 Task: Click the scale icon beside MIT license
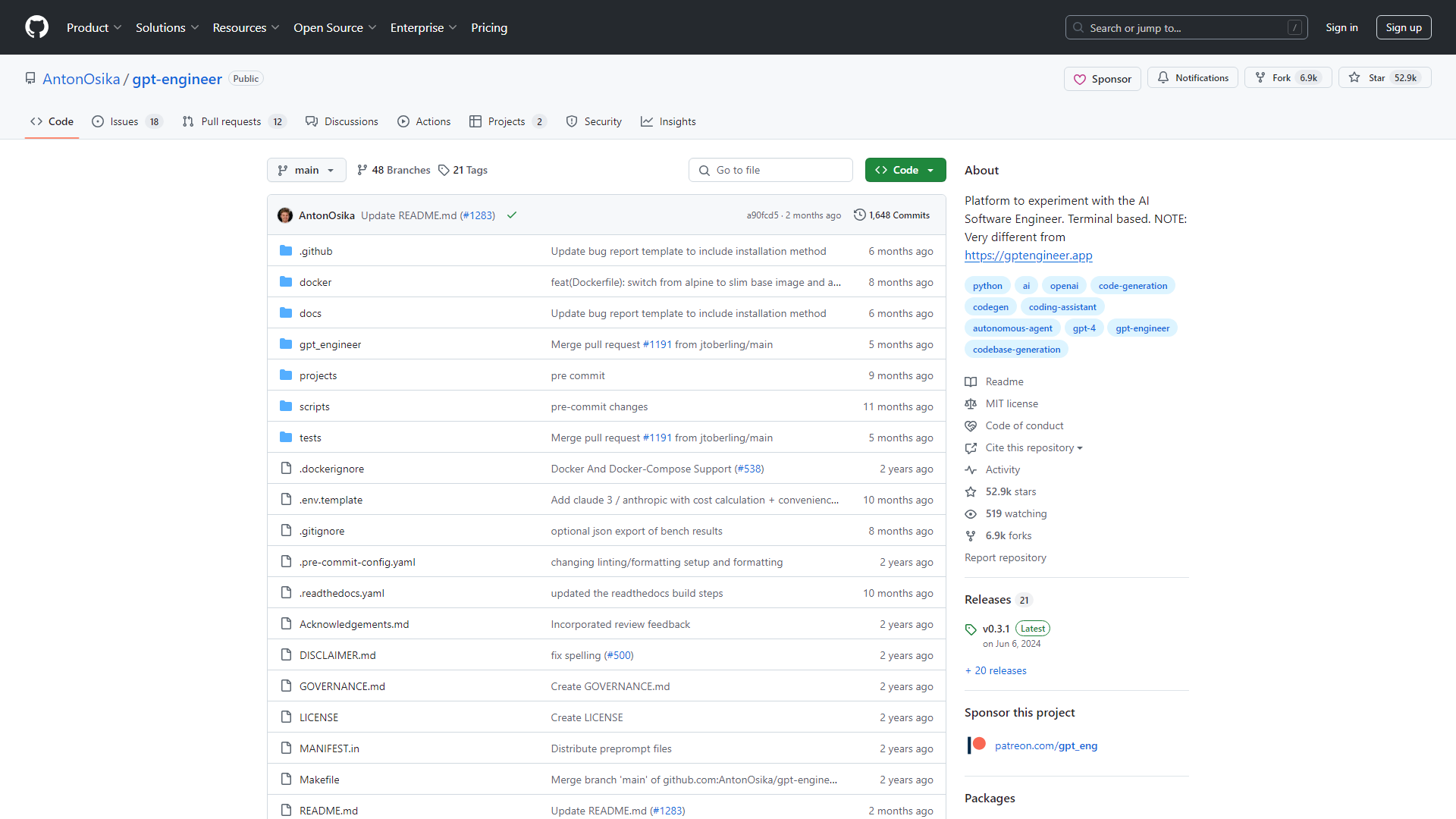point(971,403)
